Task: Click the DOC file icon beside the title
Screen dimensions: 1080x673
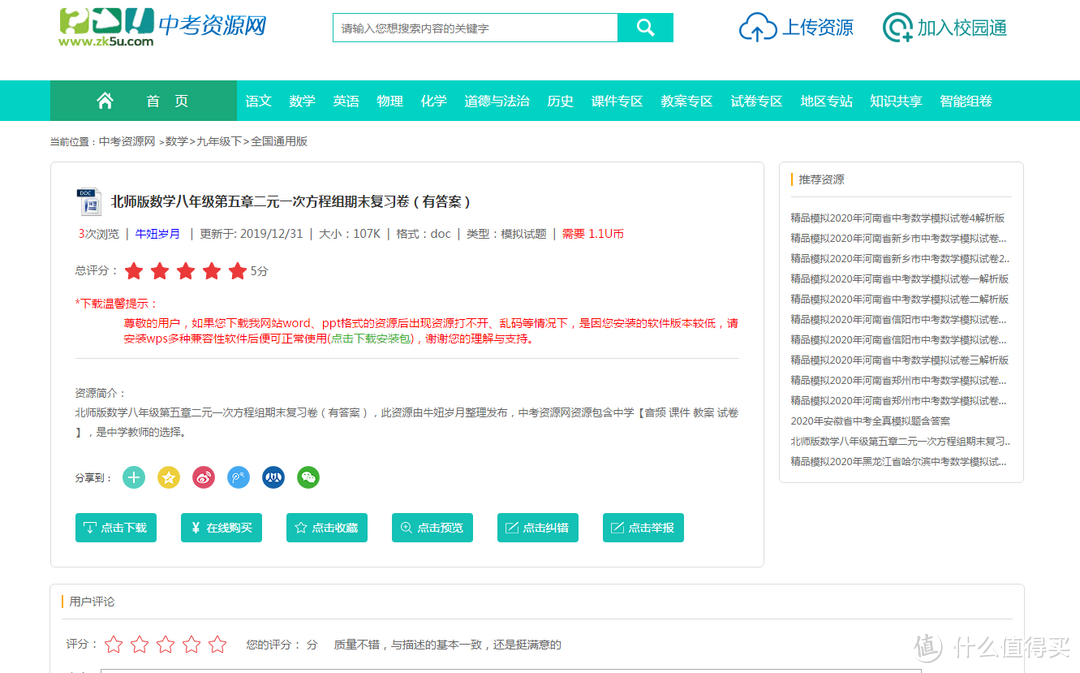Action: (88, 201)
